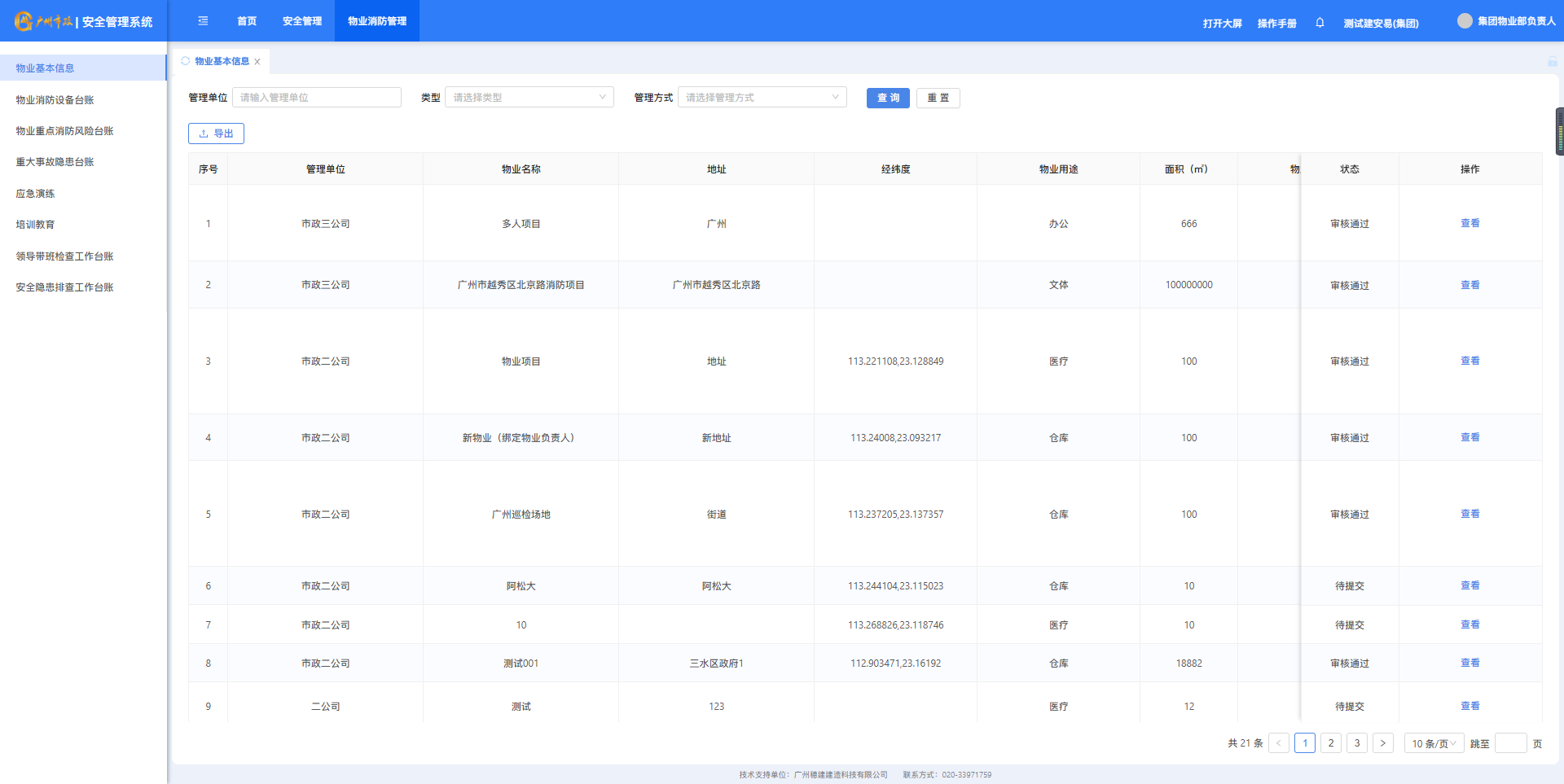The width and height of the screenshot is (1564, 784).
Task: Open the 类型 dropdown
Action: click(x=529, y=98)
